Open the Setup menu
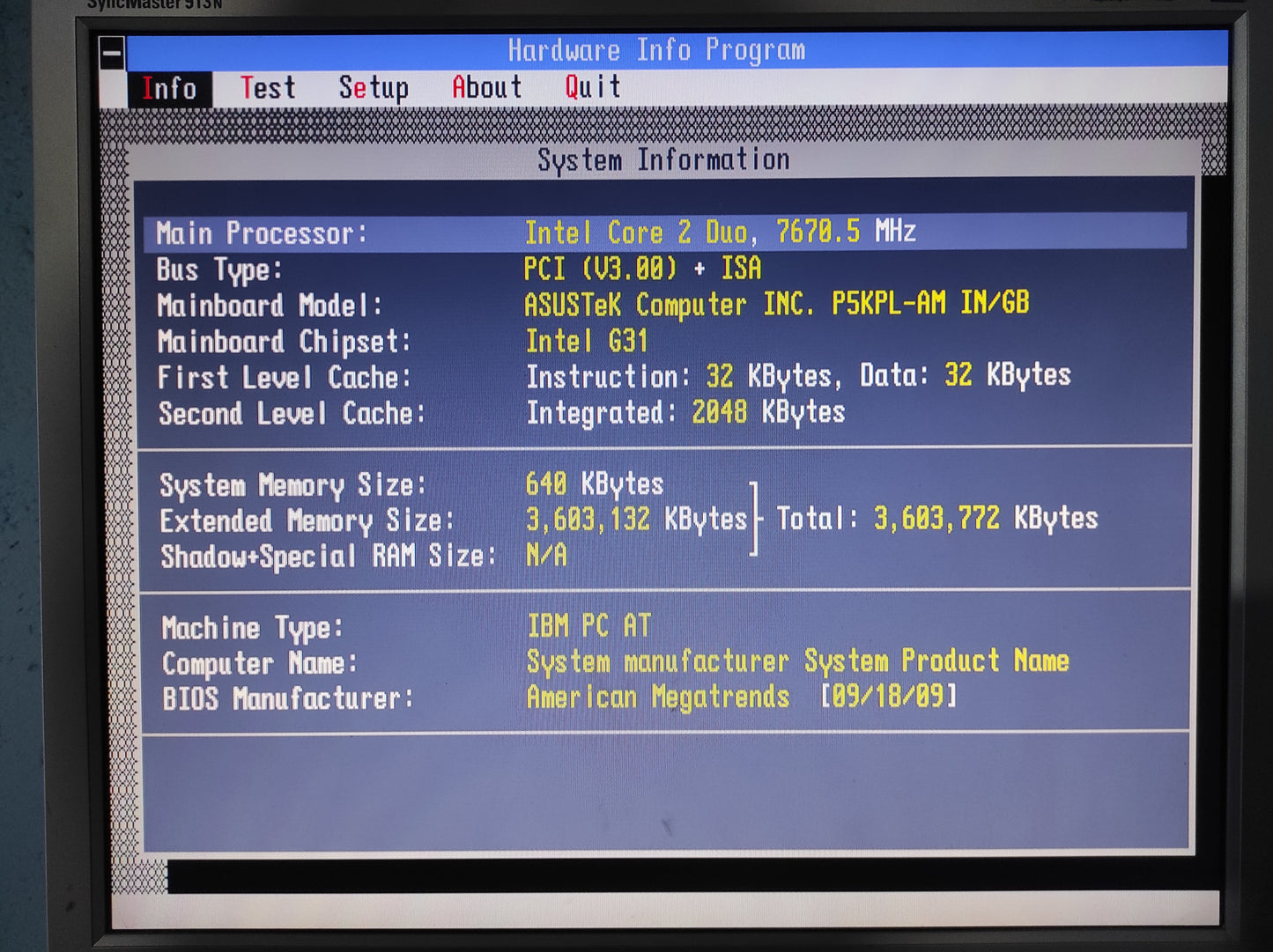Viewport: 1273px width, 952px height. 374,88
